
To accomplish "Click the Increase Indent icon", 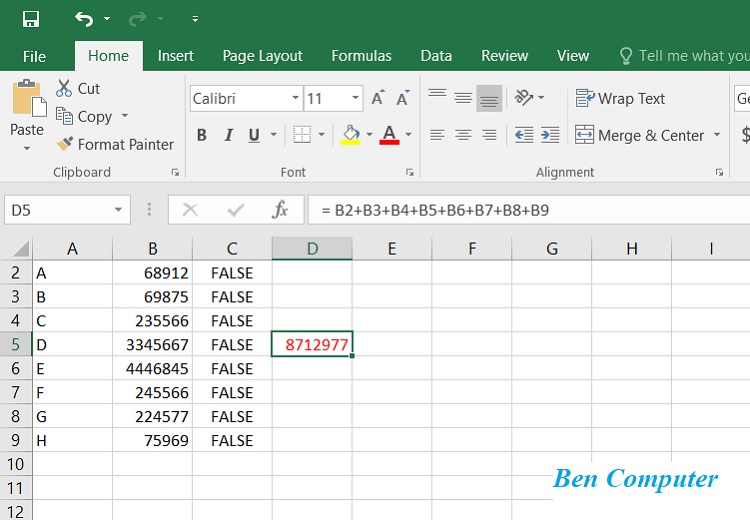I will [550, 135].
